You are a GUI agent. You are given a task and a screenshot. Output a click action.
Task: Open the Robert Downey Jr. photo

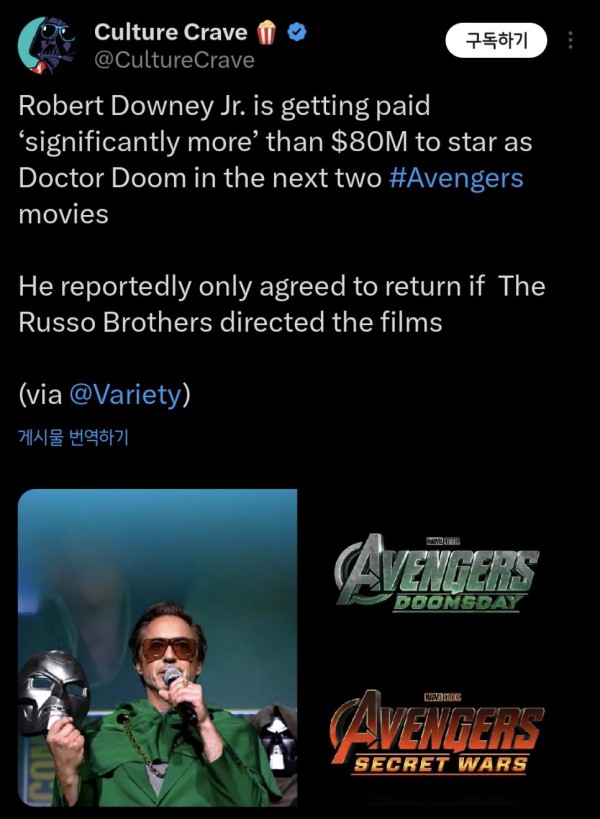pyautogui.click(x=158, y=647)
